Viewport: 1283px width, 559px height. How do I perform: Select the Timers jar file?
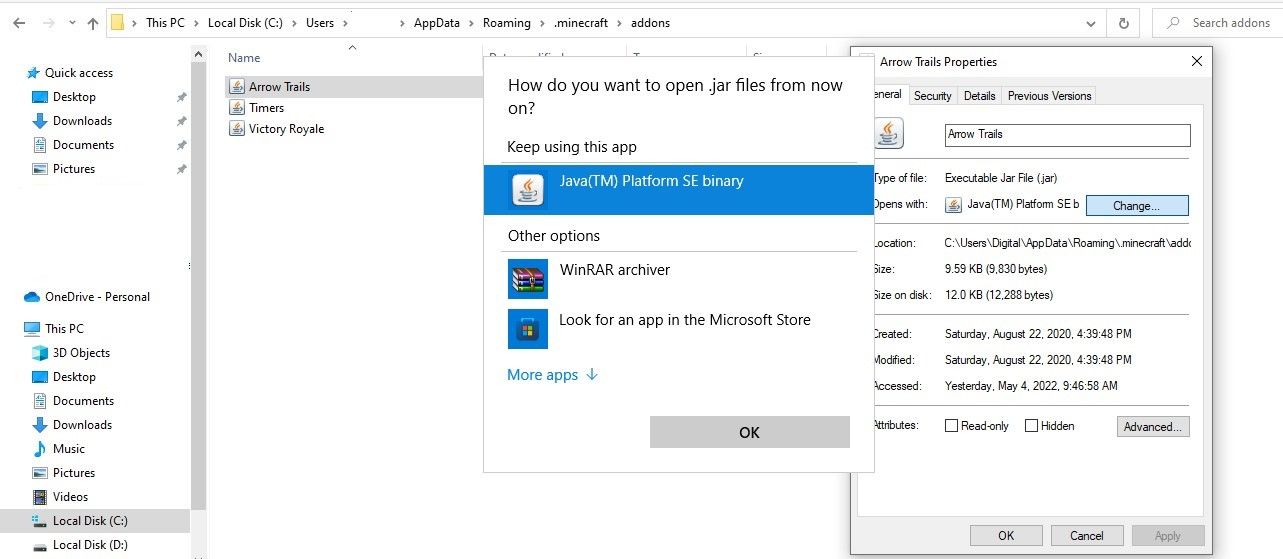point(266,108)
